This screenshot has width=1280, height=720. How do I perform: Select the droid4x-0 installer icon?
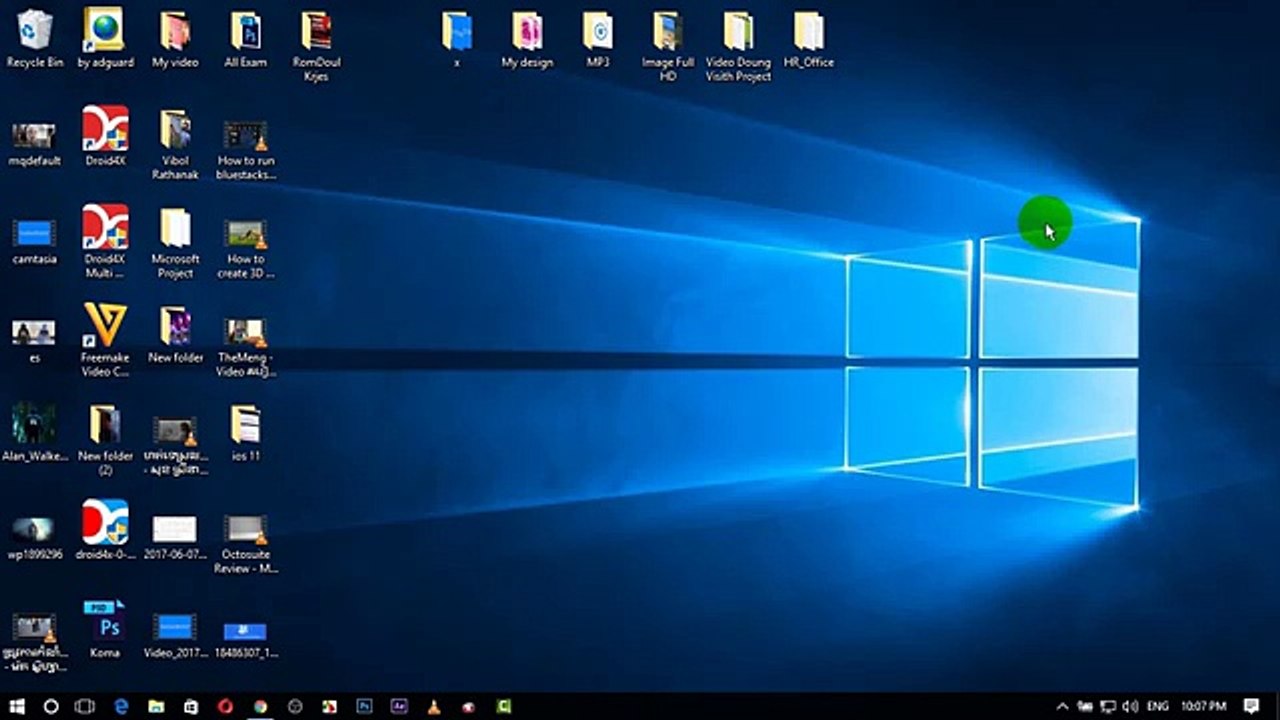click(105, 530)
